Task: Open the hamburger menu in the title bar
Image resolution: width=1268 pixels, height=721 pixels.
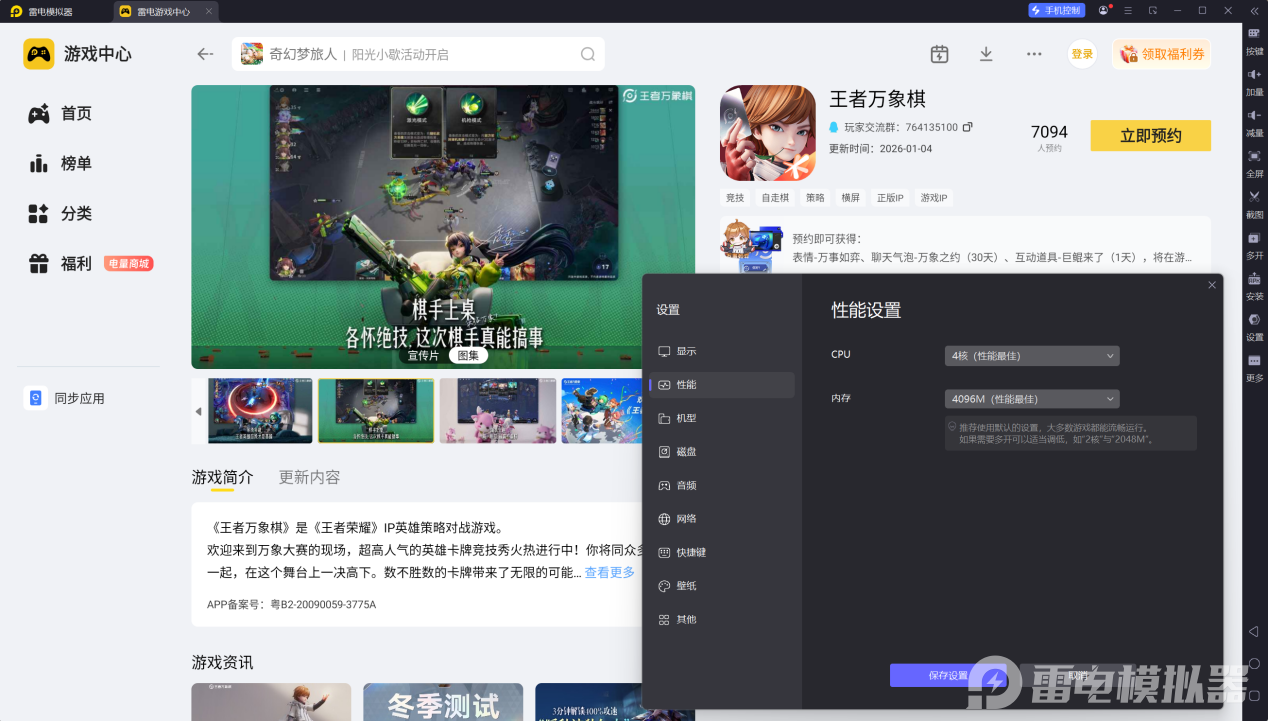Action: [1128, 10]
